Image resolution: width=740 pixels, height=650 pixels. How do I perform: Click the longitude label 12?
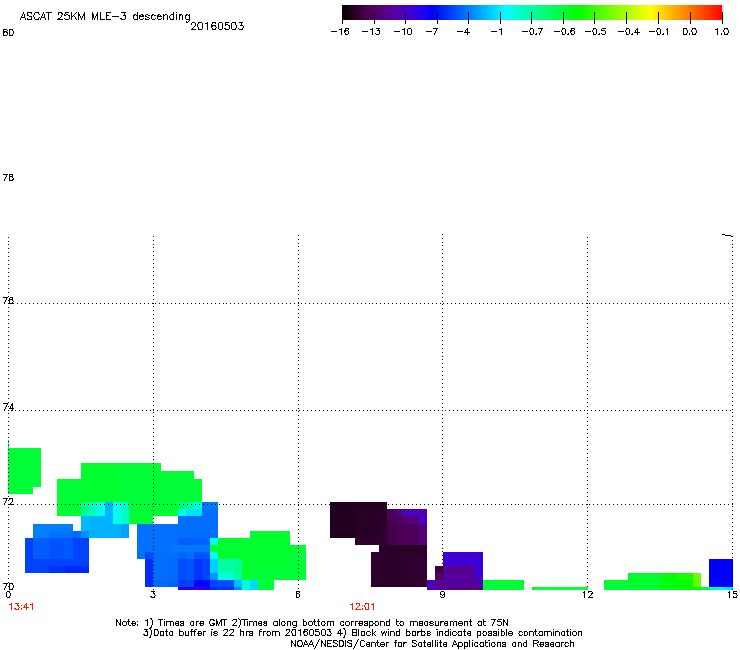click(587, 594)
